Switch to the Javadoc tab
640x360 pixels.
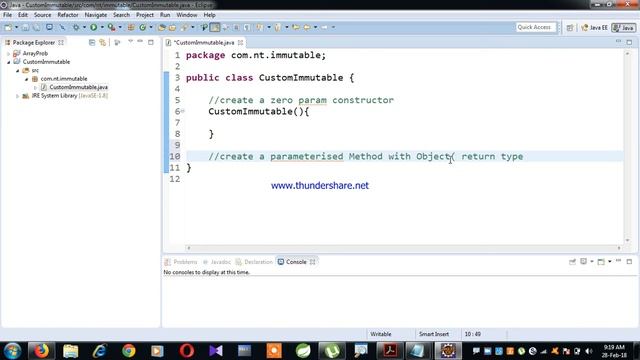point(217,262)
